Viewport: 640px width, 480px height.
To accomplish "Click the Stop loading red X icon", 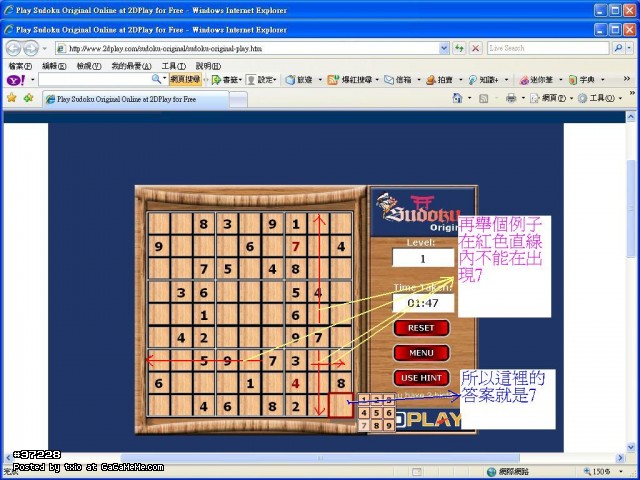I will [x=476, y=48].
